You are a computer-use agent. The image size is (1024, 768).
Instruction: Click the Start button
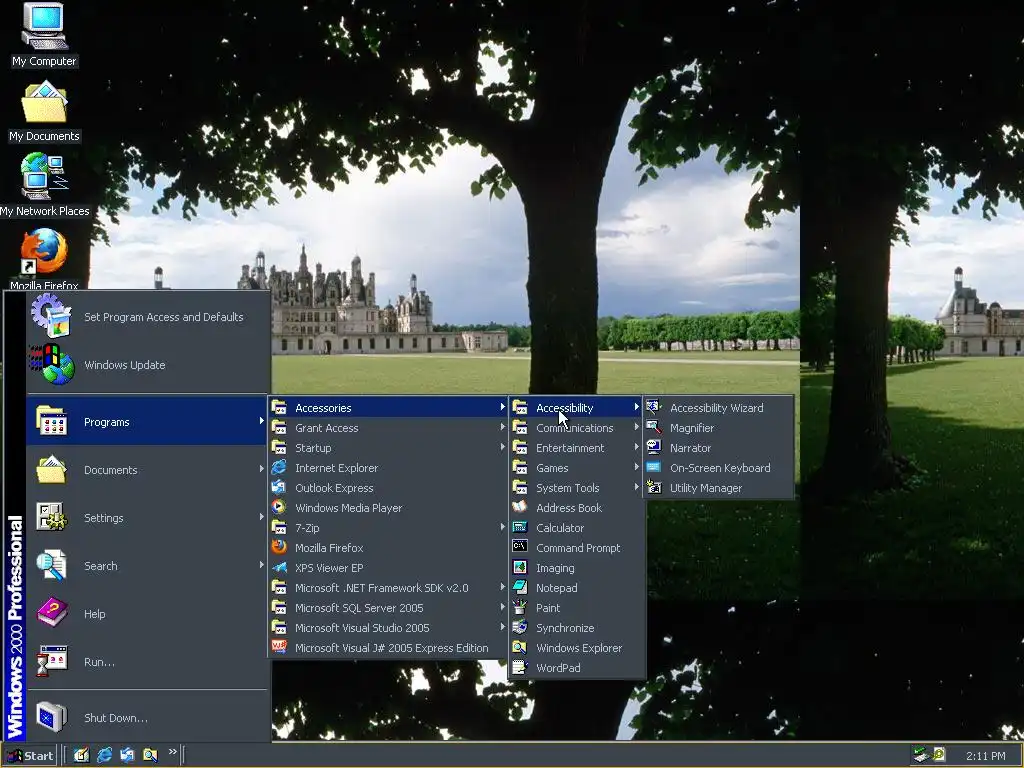click(x=30, y=756)
